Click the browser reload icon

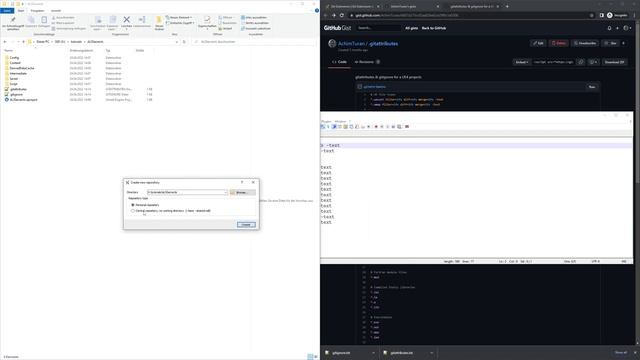pos(342,16)
